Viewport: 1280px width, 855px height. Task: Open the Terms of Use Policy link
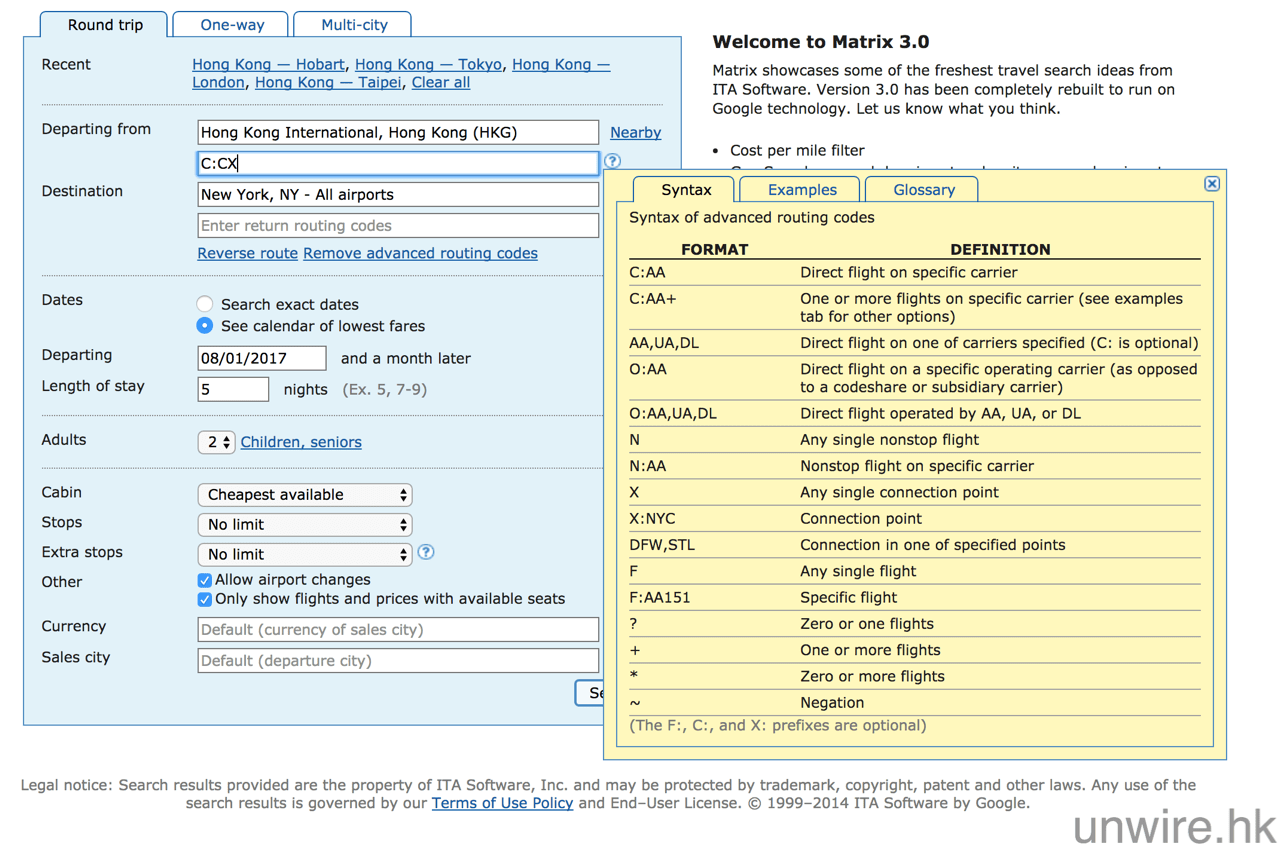[502, 803]
